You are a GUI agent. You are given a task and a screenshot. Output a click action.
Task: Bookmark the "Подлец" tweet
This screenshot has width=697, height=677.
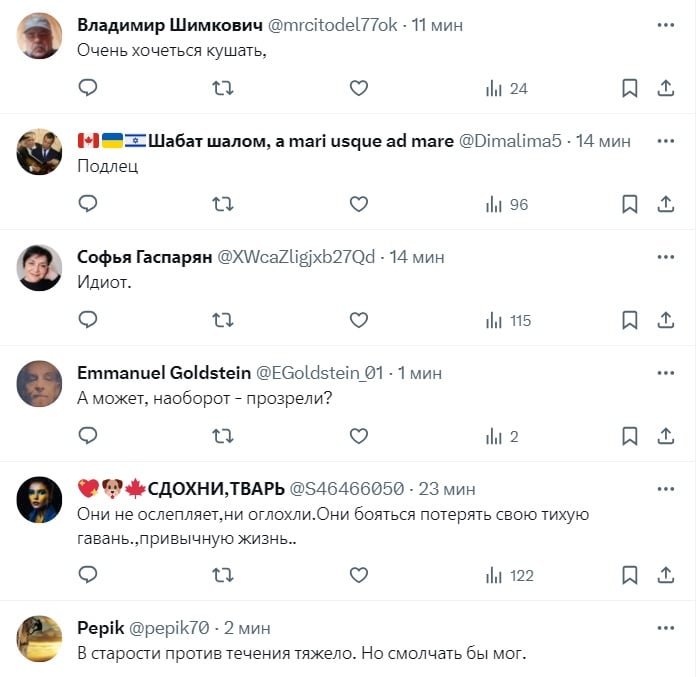tap(630, 204)
